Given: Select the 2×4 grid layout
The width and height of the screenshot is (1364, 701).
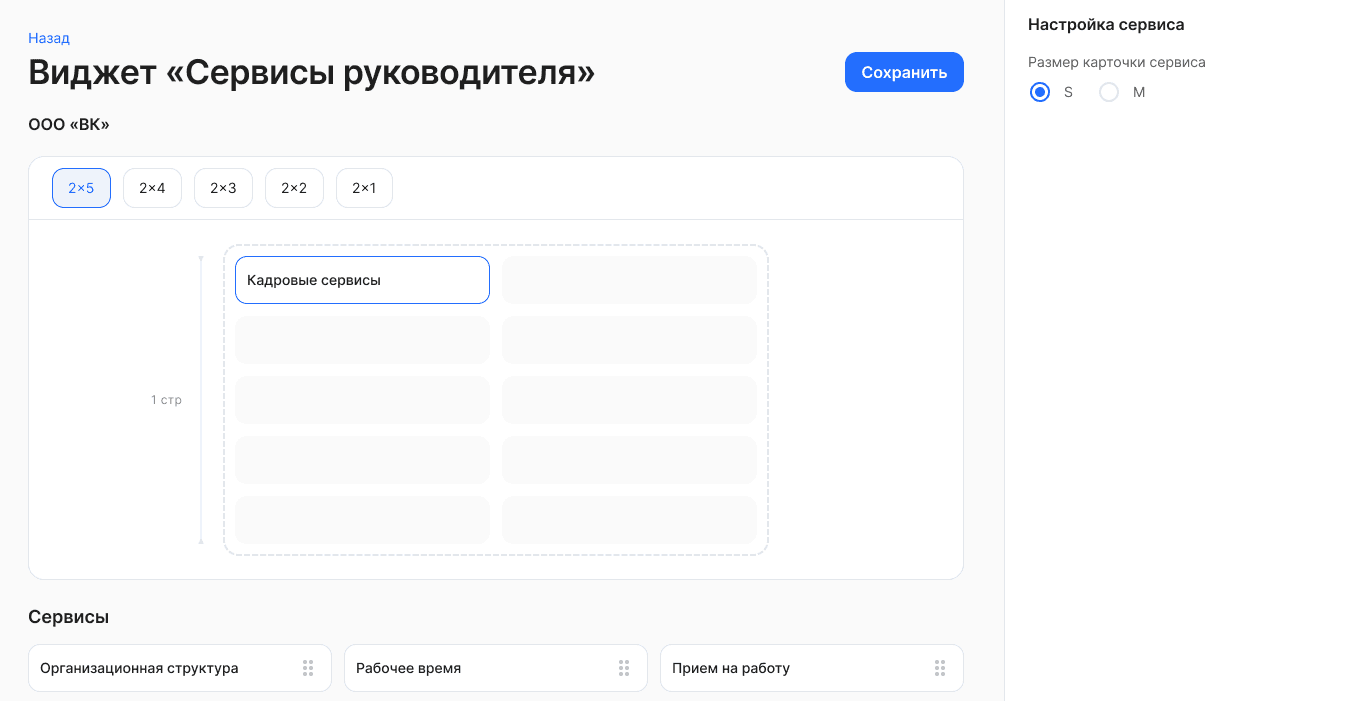Looking at the screenshot, I should point(152,188).
